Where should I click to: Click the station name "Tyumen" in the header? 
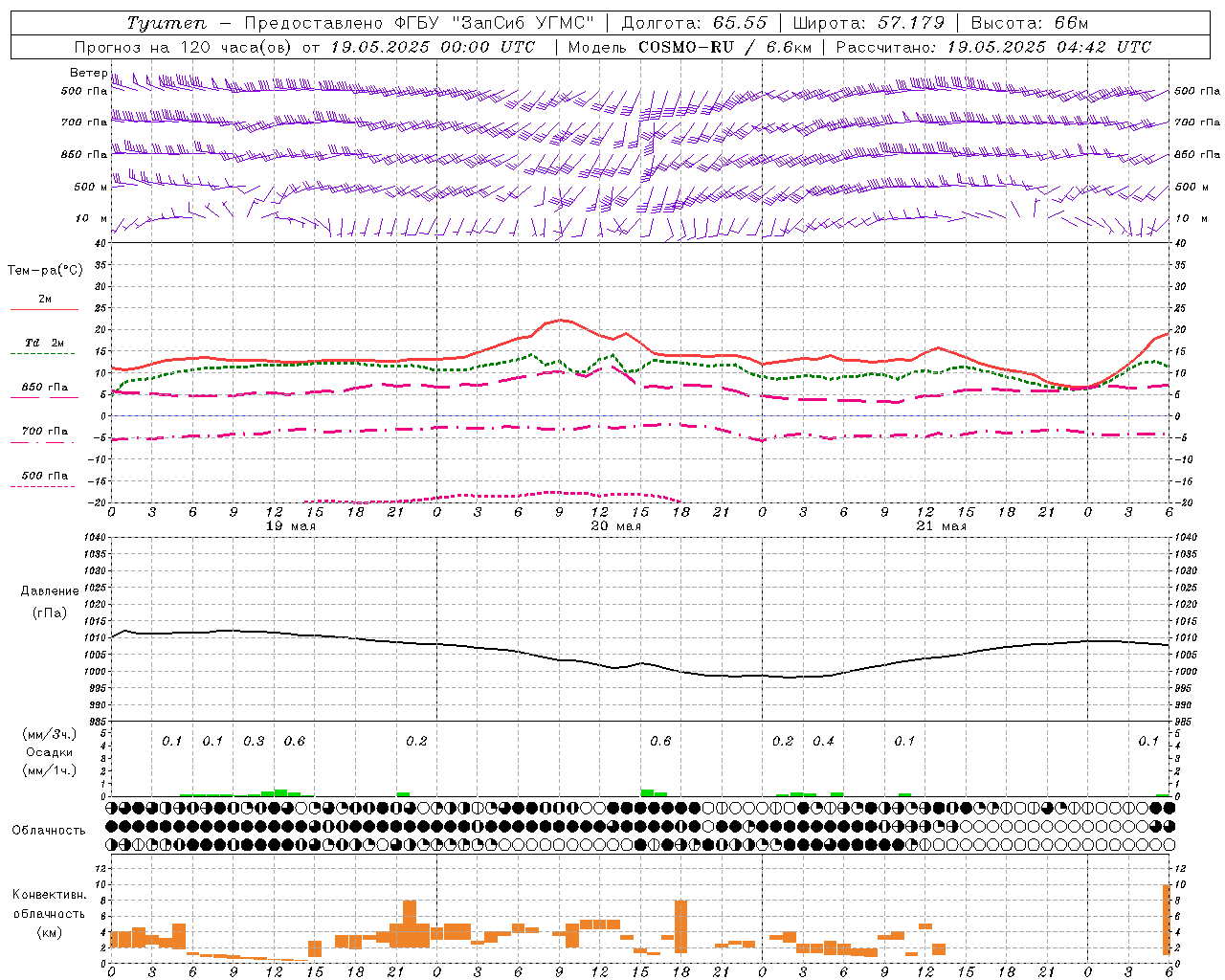click(x=167, y=23)
